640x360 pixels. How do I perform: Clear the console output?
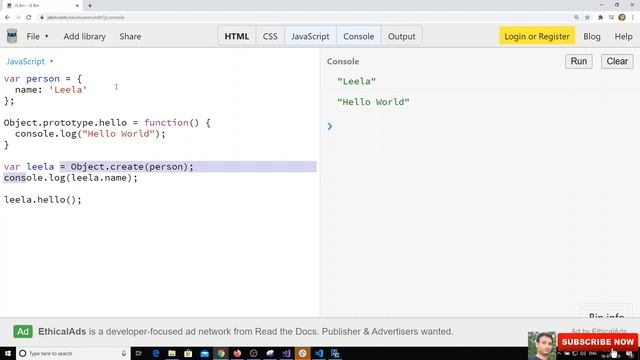click(617, 61)
